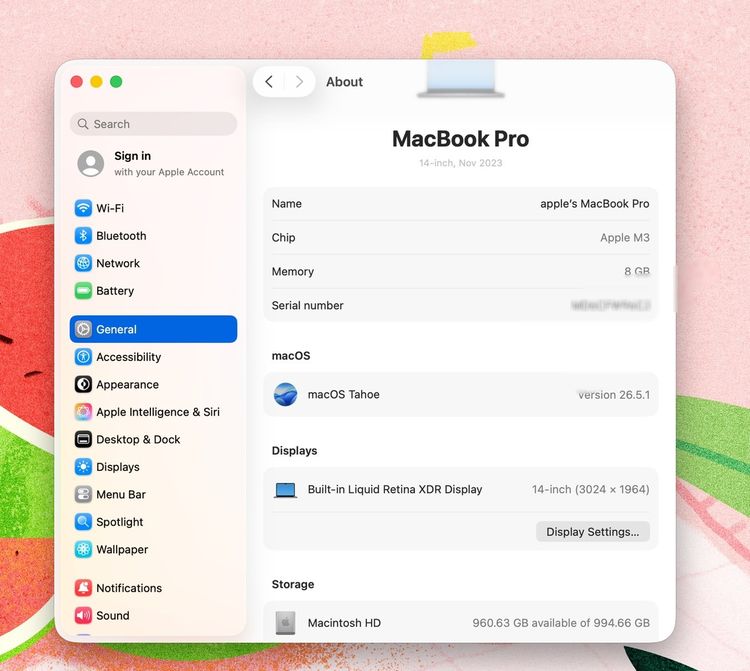The height and width of the screenshot is (671, 750).
Task: Open Apple Intelligence & Siri settings
Action: click(153, 412)
